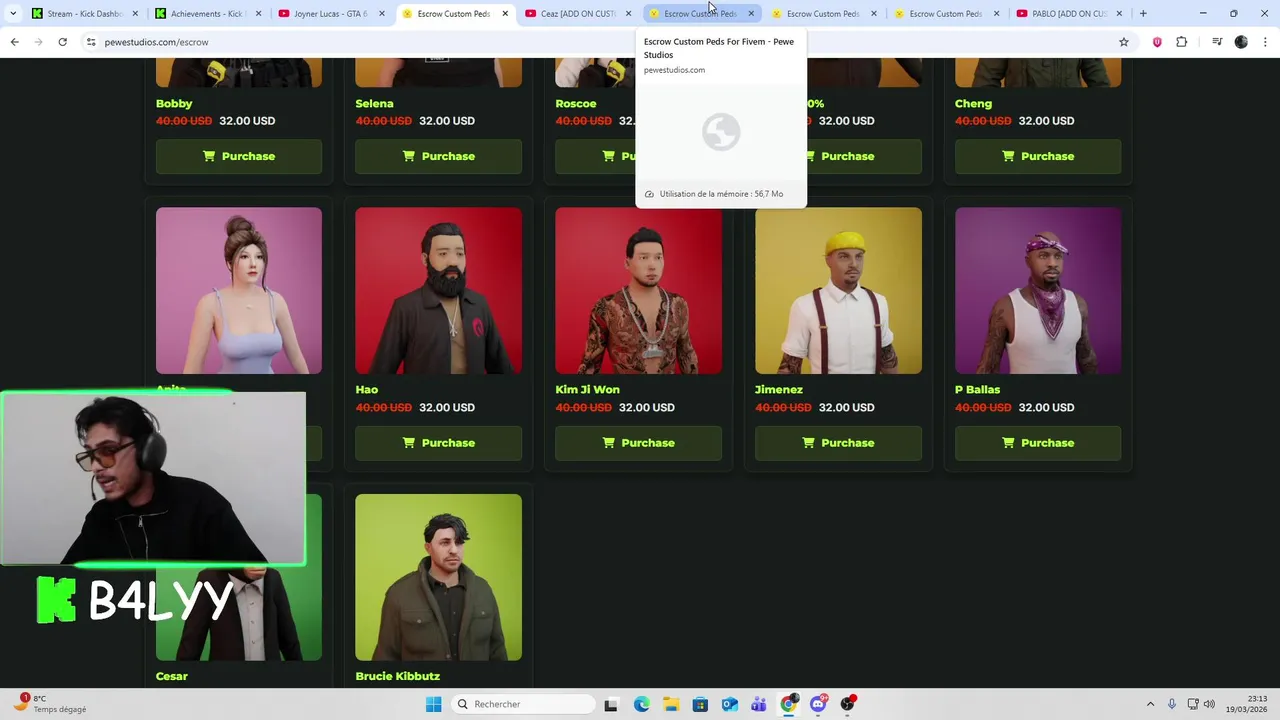This screenshot has height=720, width=1280.
Task: Purchase the Jimenez ped
Action: pyautogui.click(x=838, y=443)
